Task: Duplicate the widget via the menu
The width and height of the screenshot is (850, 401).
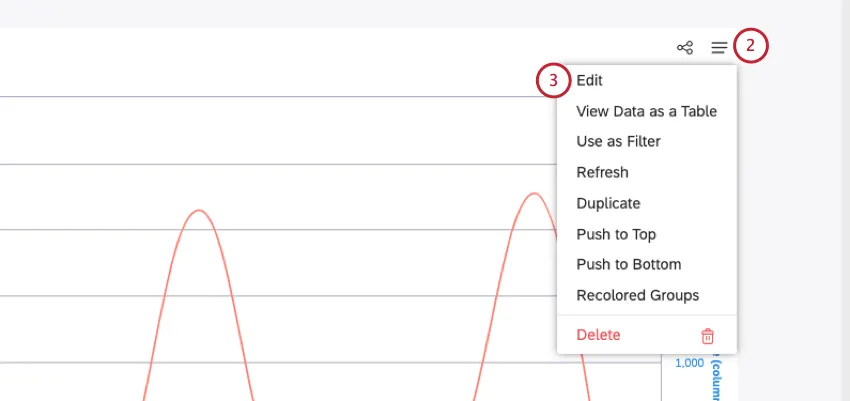Action: (608, 203)
